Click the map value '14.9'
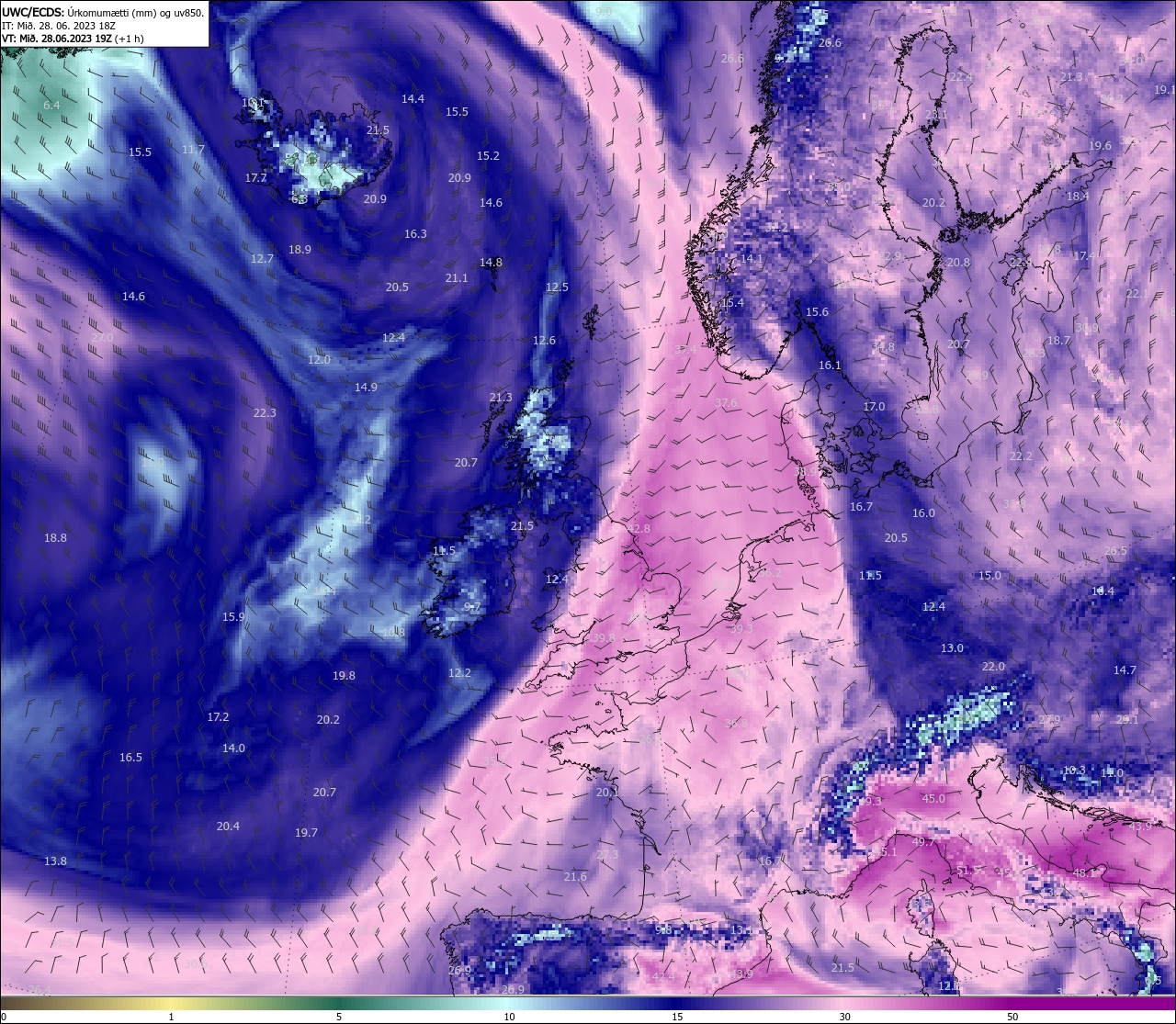The image size is (1176, 1024). point(366,388)
